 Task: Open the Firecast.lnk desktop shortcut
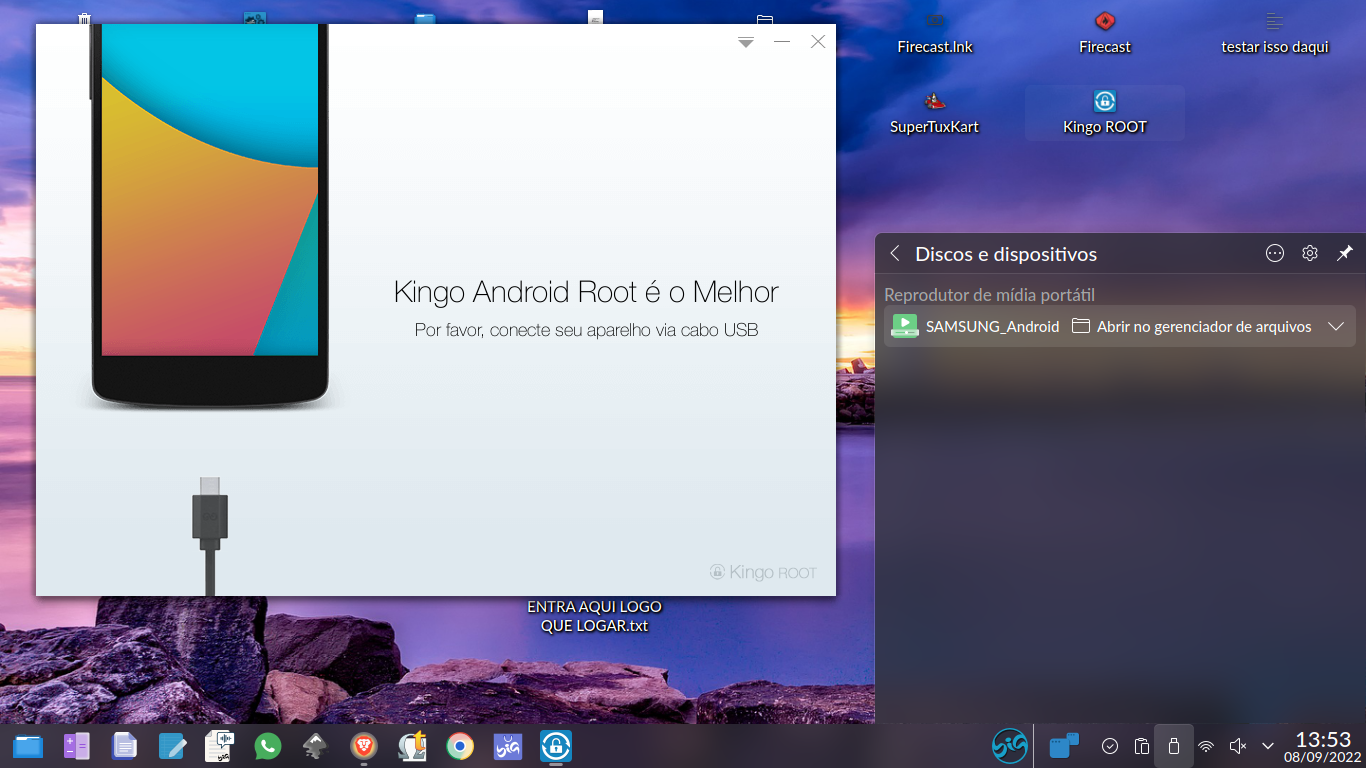935,34
